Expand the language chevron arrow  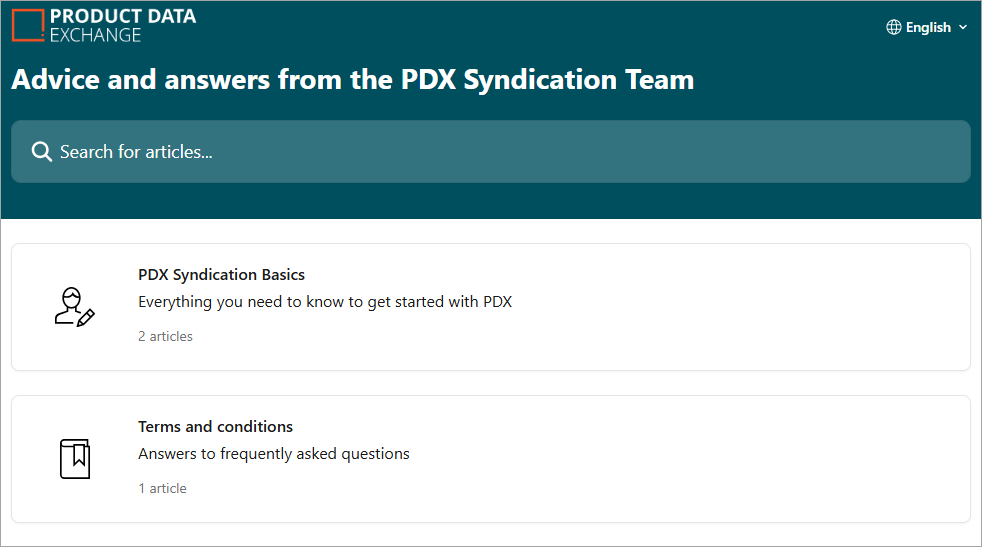pos(963,27)
